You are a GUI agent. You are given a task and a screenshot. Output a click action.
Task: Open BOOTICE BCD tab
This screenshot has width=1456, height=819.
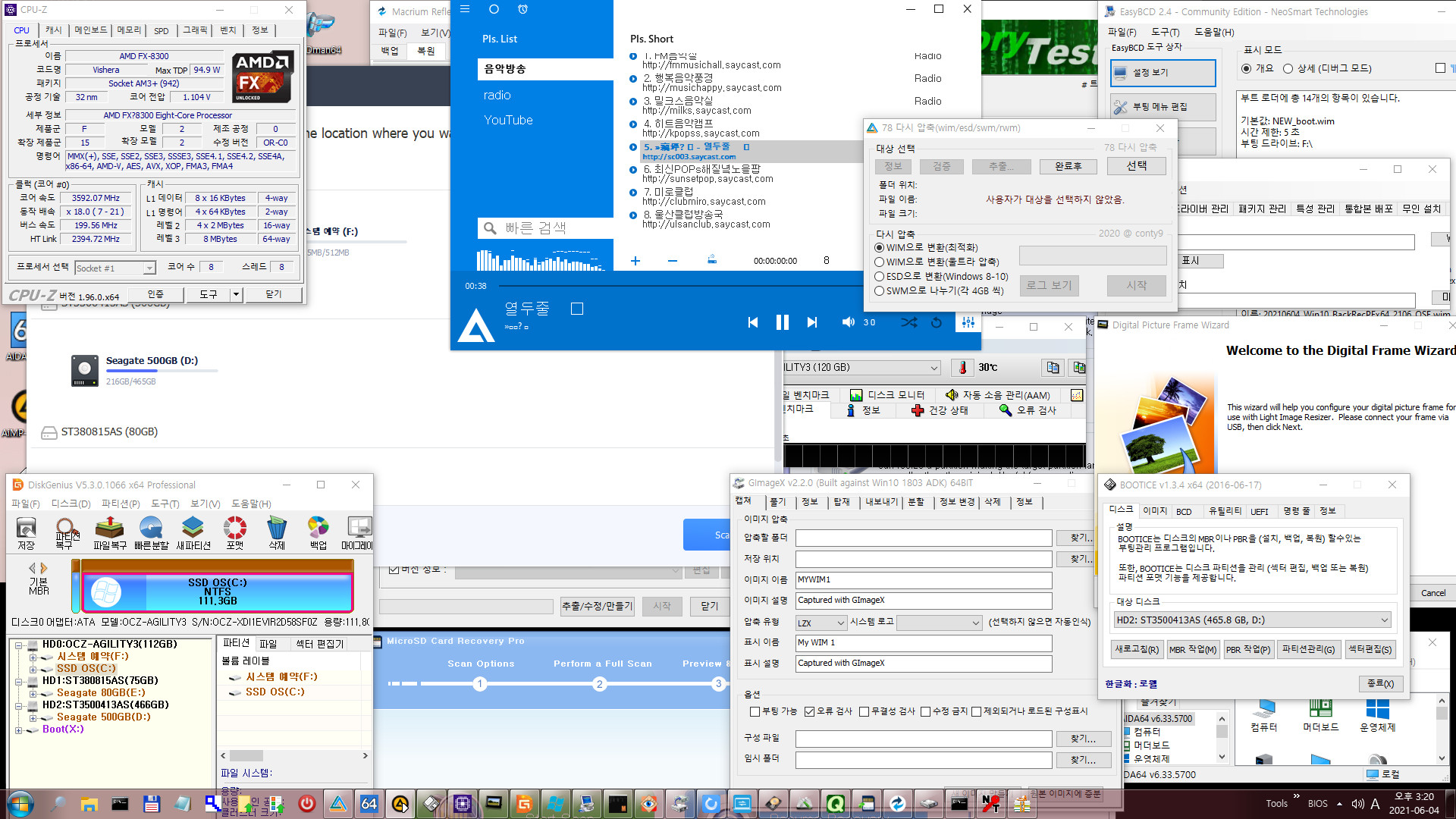coord(1184,512)
